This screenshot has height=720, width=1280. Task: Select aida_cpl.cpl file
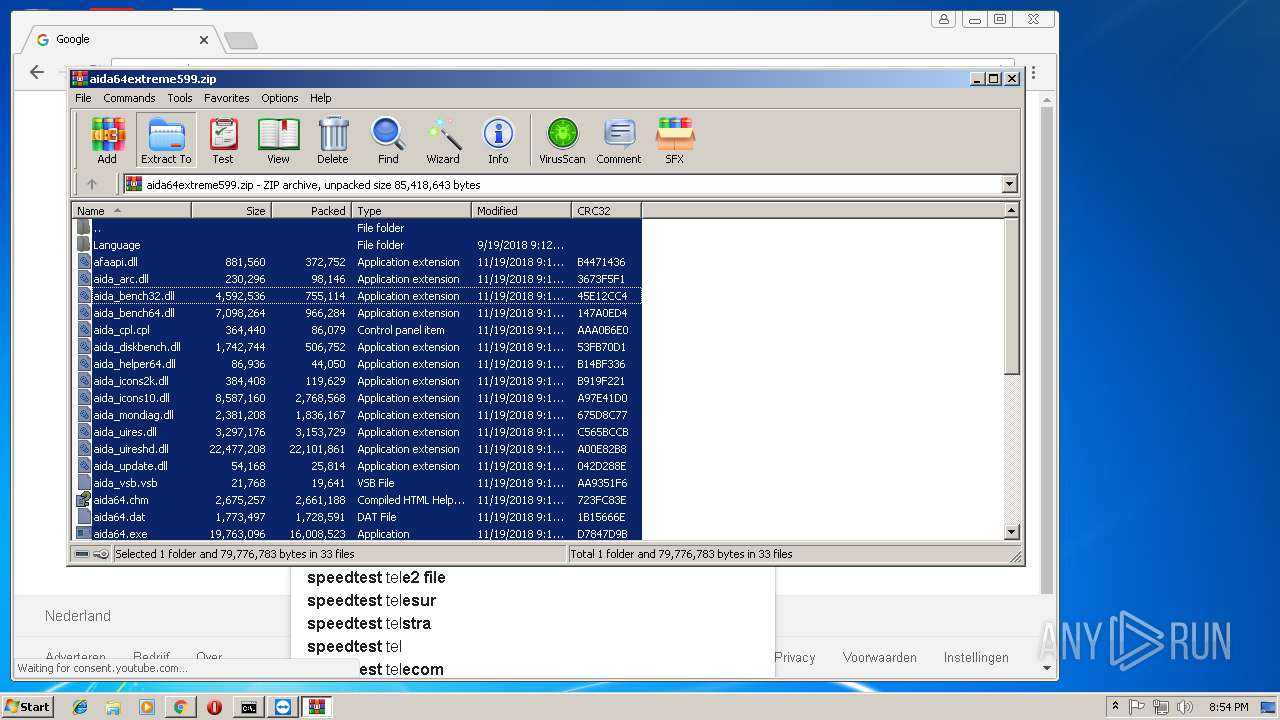[357, 330]
